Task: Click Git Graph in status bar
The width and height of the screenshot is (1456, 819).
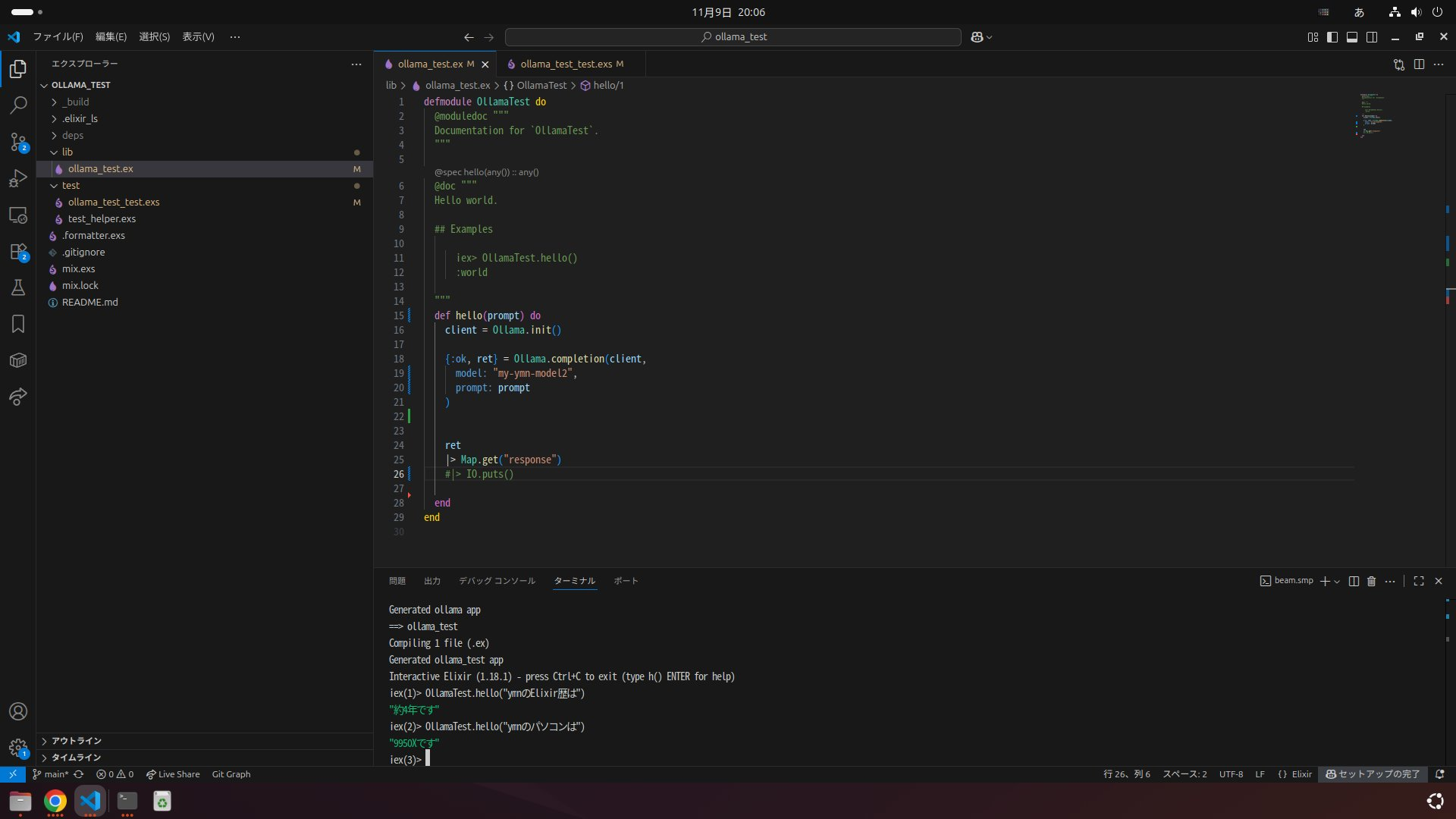Action: [x=231, y=774]
